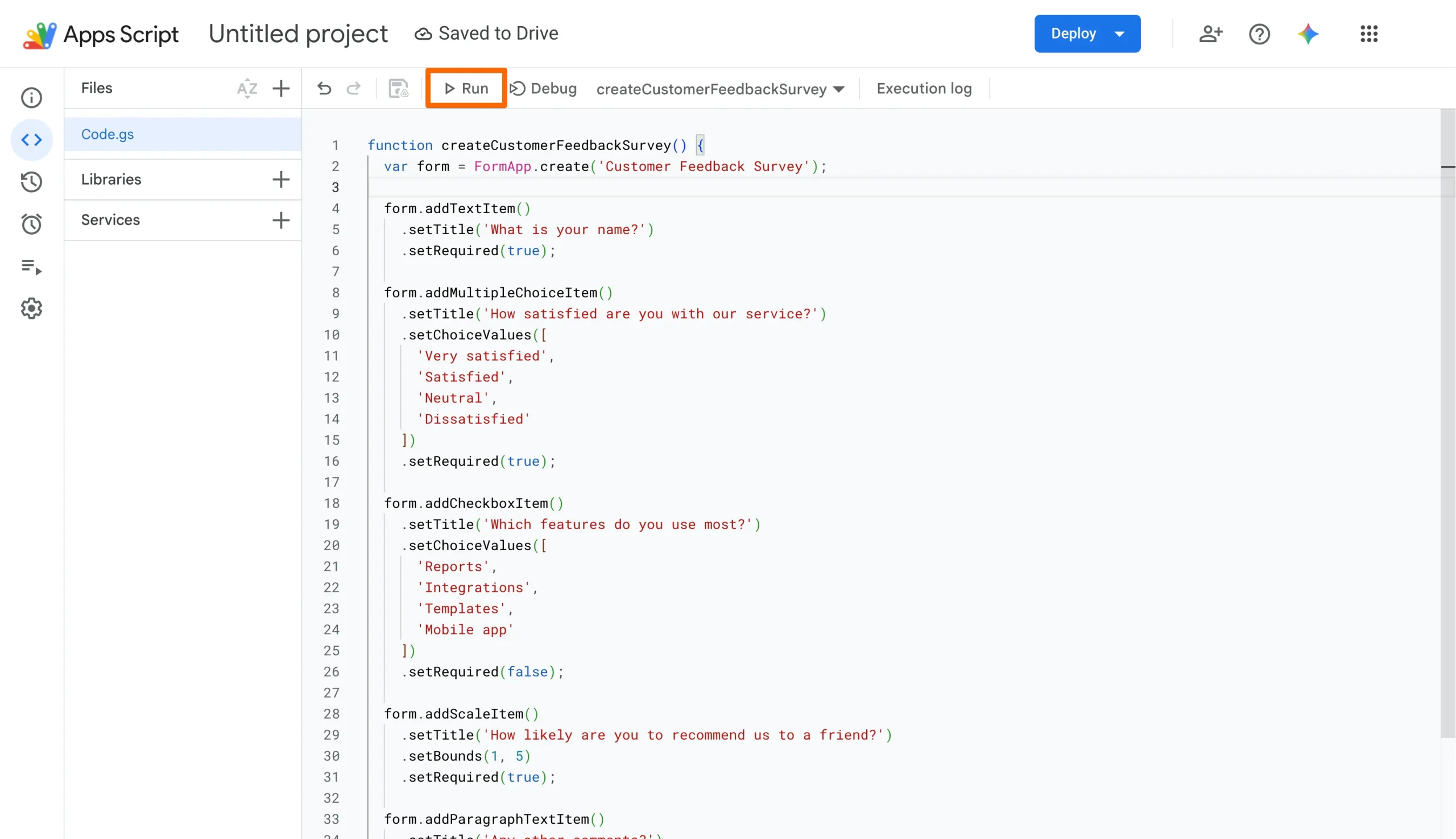Run the selected function
This screenshot has width=1456, height=839.
pyautogui.click(x=466, y=88)
